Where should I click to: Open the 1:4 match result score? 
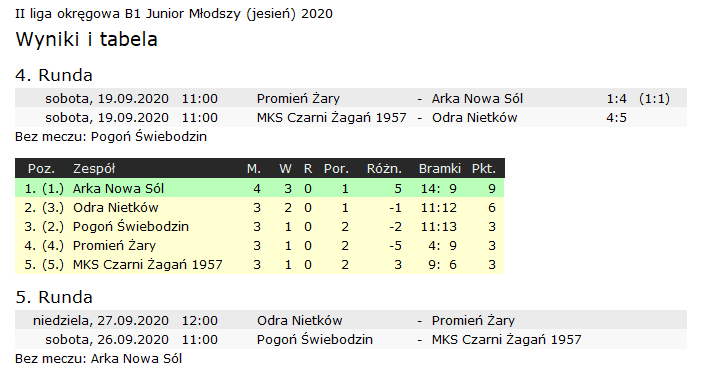click(616, 98)
